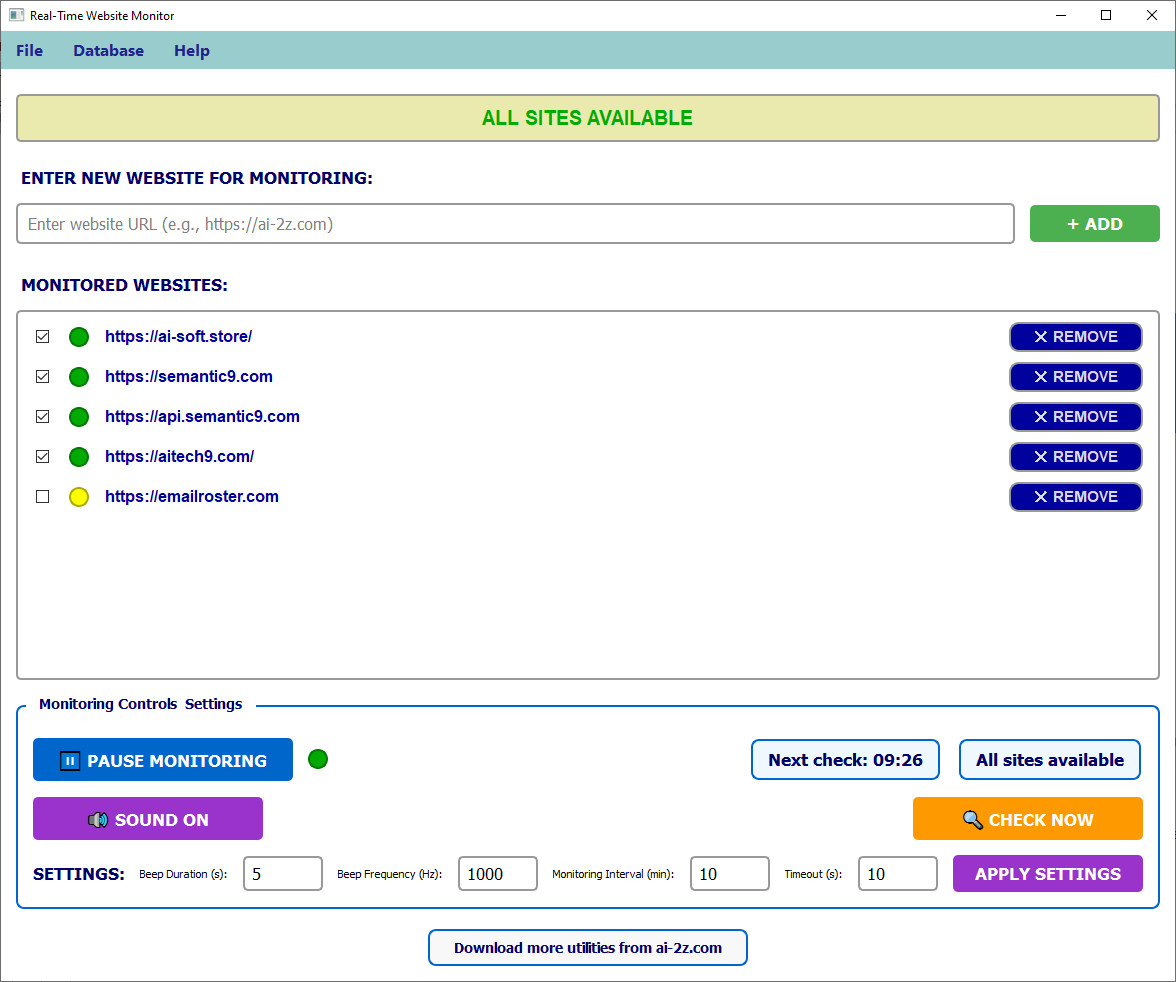The height and width of the screenshot is (982, 1176).
Task: Click the pause icon on PAUSE MONITORING
Action: click(69, 760)
